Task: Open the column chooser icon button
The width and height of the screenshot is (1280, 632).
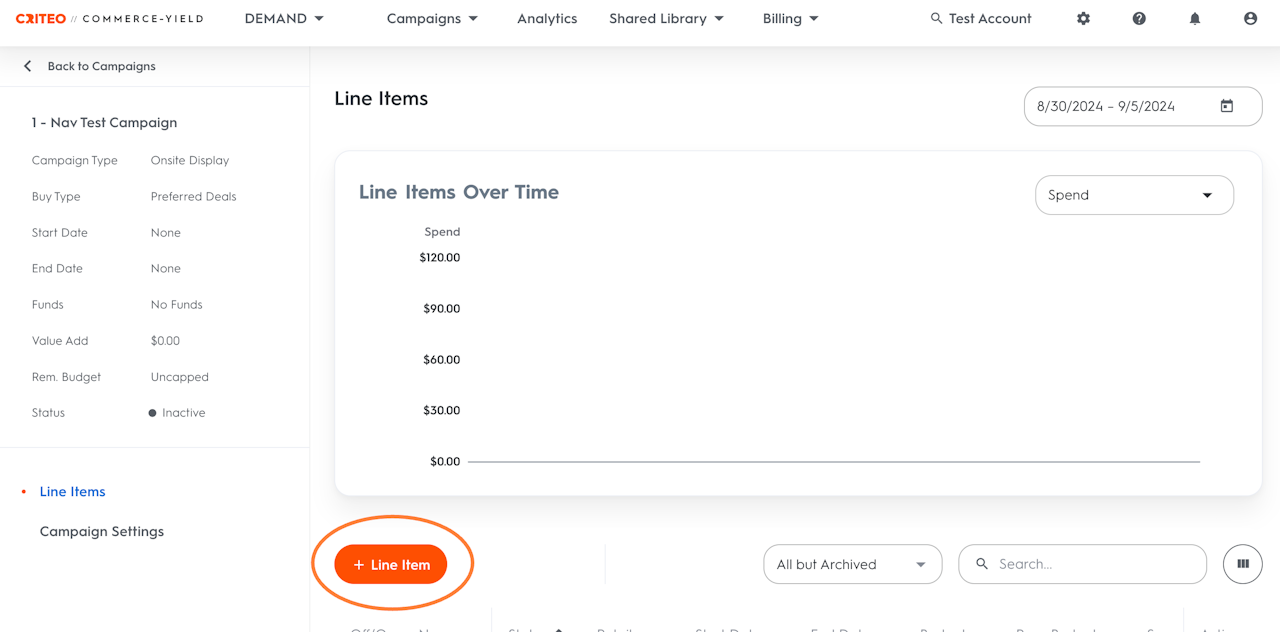Action: [1243, 564]
